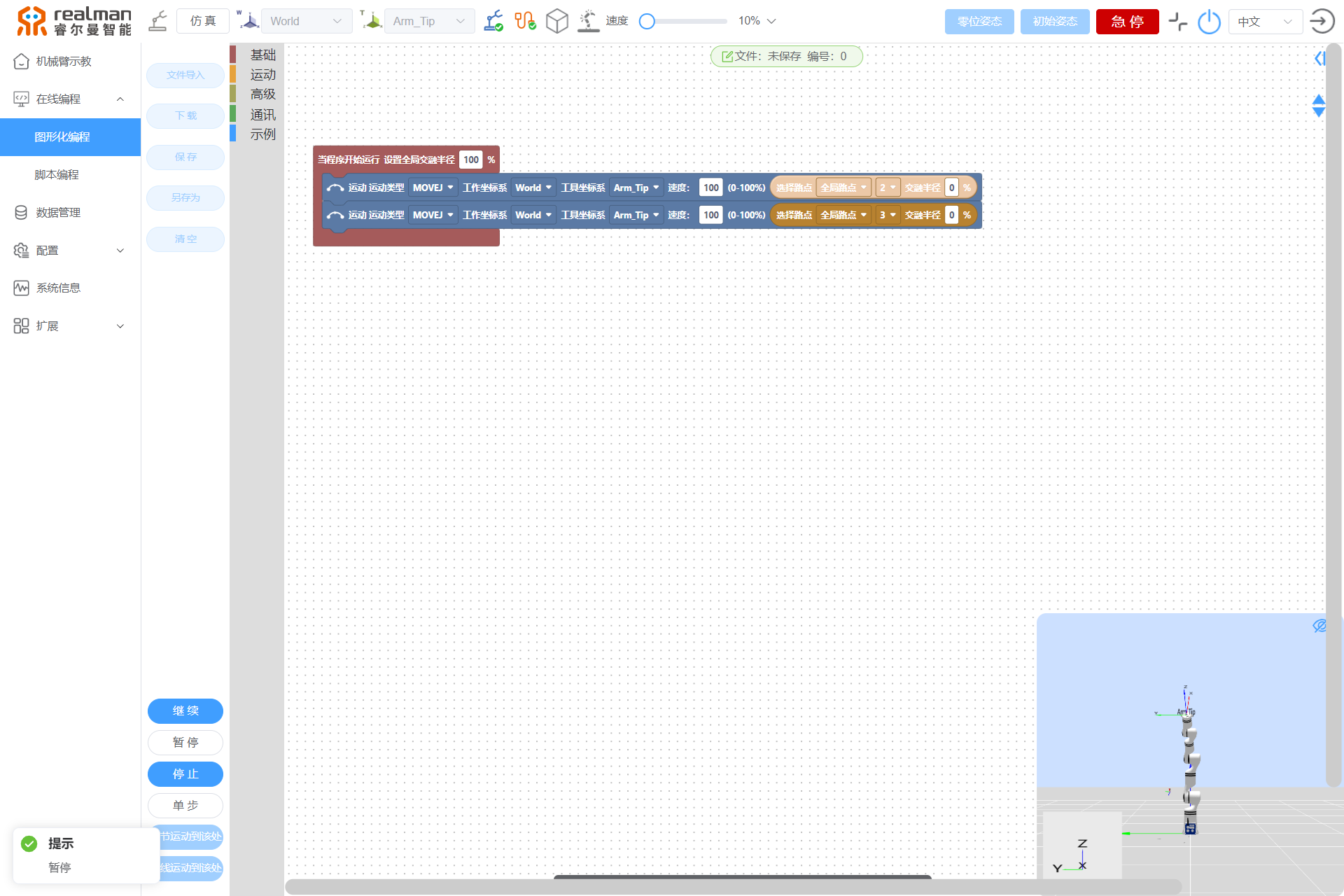Click the logout arrow icon
1344x896 pixels.
point(1322,22)
